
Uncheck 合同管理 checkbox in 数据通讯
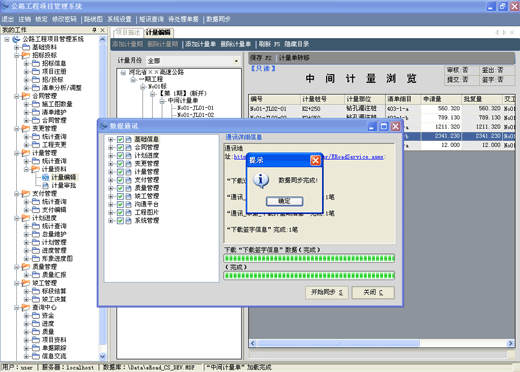[x=120, y=147]
